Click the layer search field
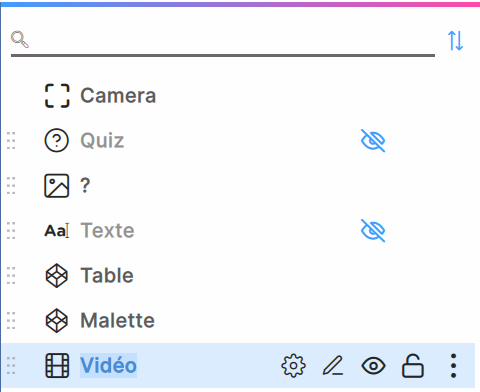This screenshot has width=480, height=392. [223, 42]
